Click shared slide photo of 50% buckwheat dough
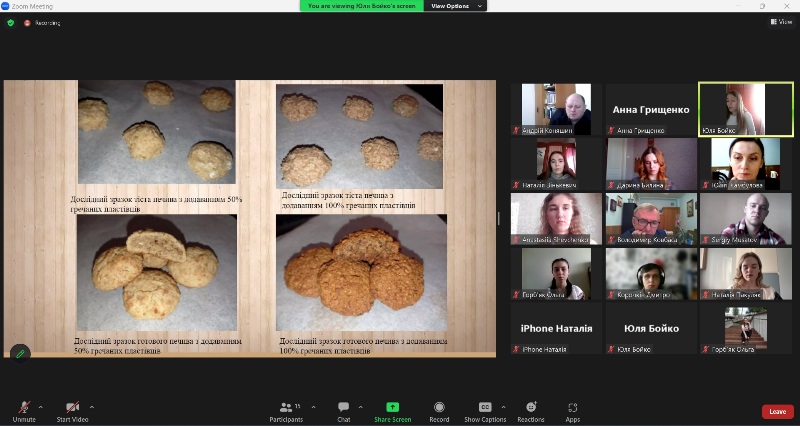The height and width of the screenshot is (426, 800). [157, 132]
